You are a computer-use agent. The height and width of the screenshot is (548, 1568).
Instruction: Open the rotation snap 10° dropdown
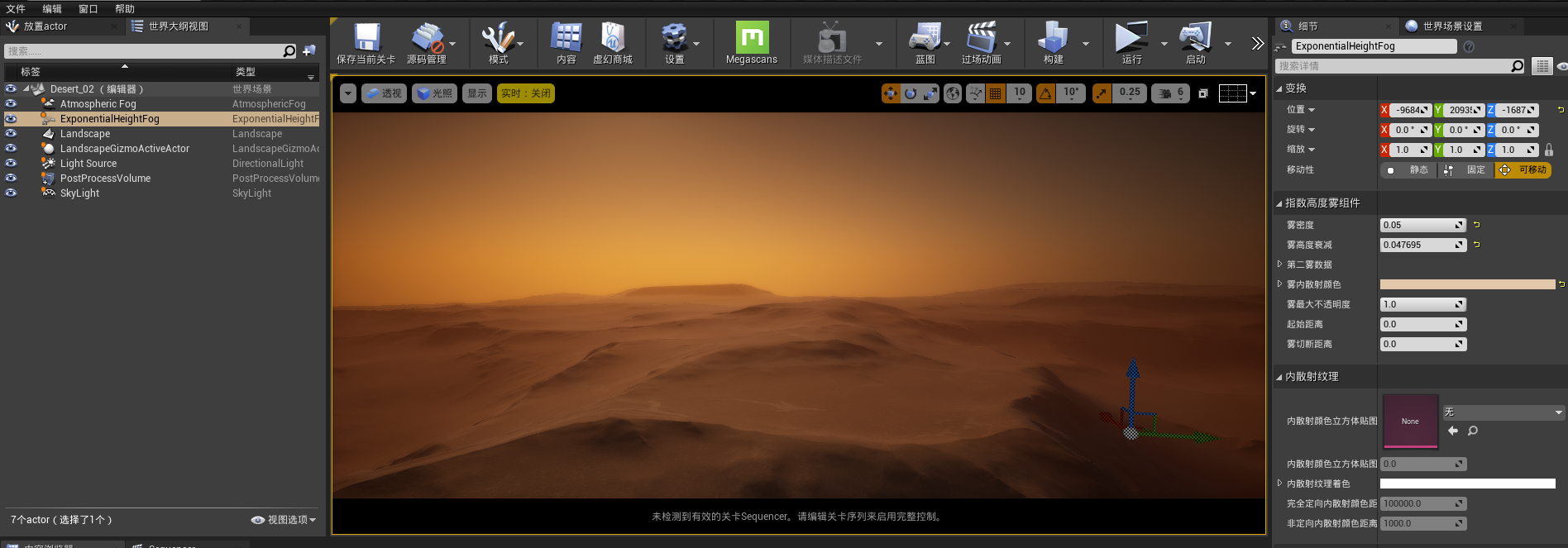[x=1071, y=93]
